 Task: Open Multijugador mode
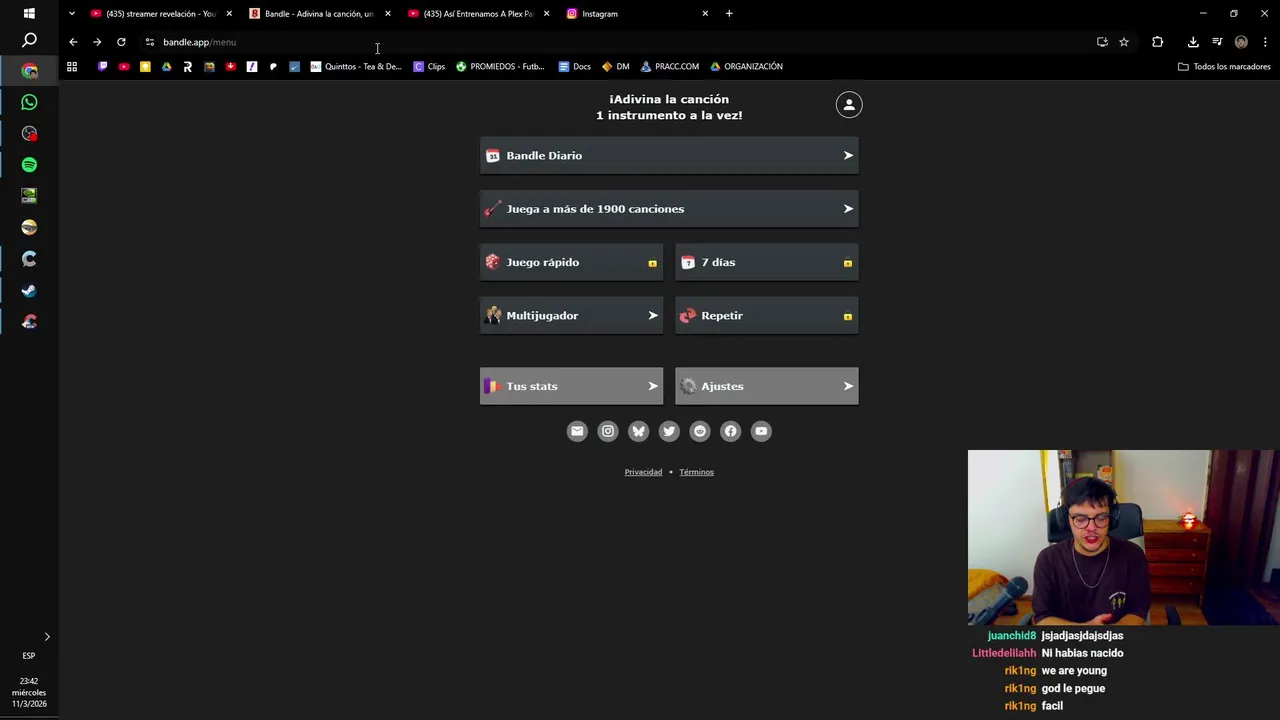click(571, 316)
